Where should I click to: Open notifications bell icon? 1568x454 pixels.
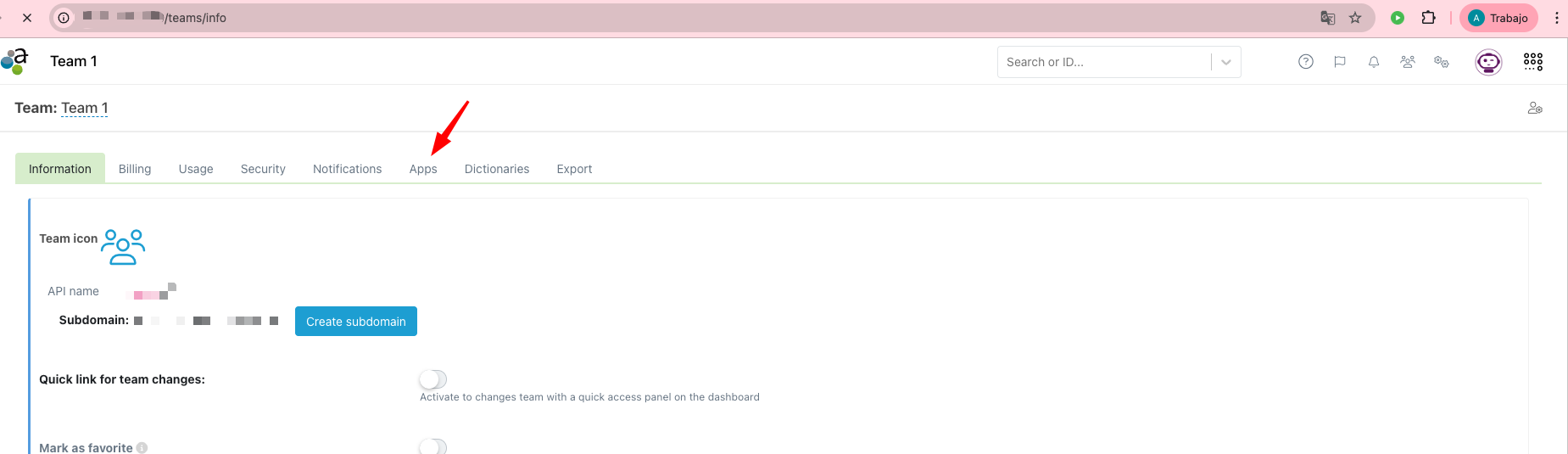point(1374,62)
